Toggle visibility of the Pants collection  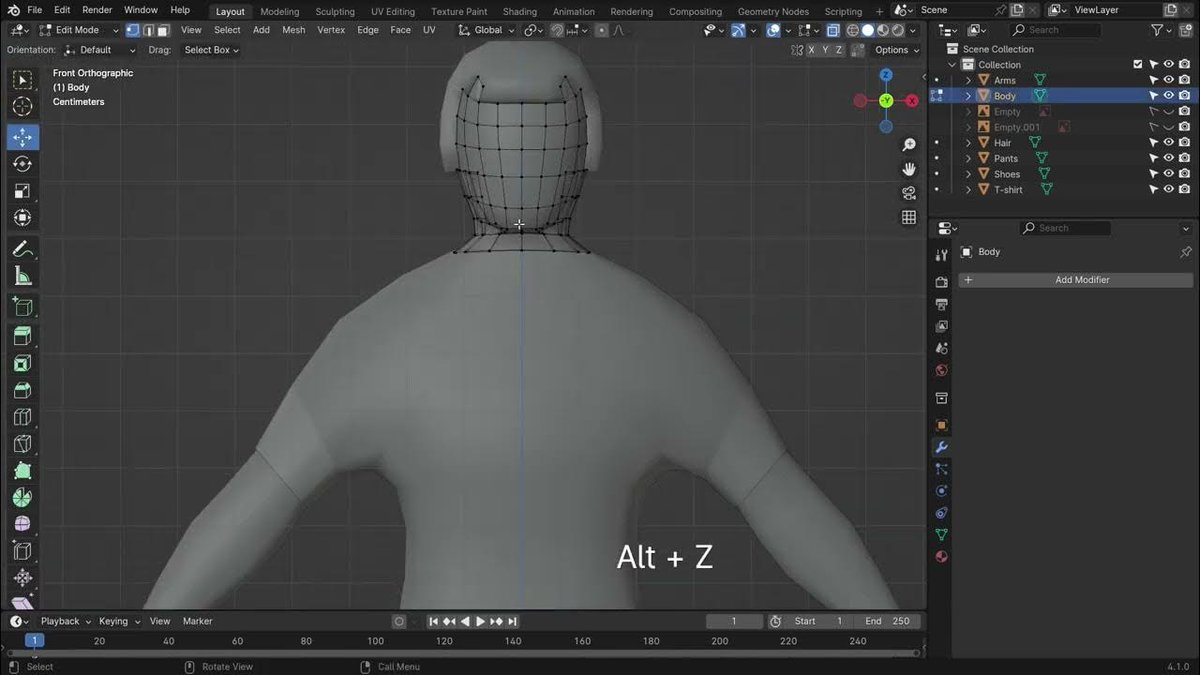(1169, 158)
